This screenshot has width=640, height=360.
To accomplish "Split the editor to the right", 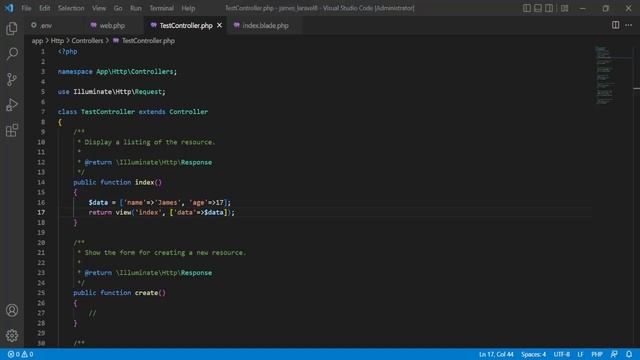I will click(616, 25).
